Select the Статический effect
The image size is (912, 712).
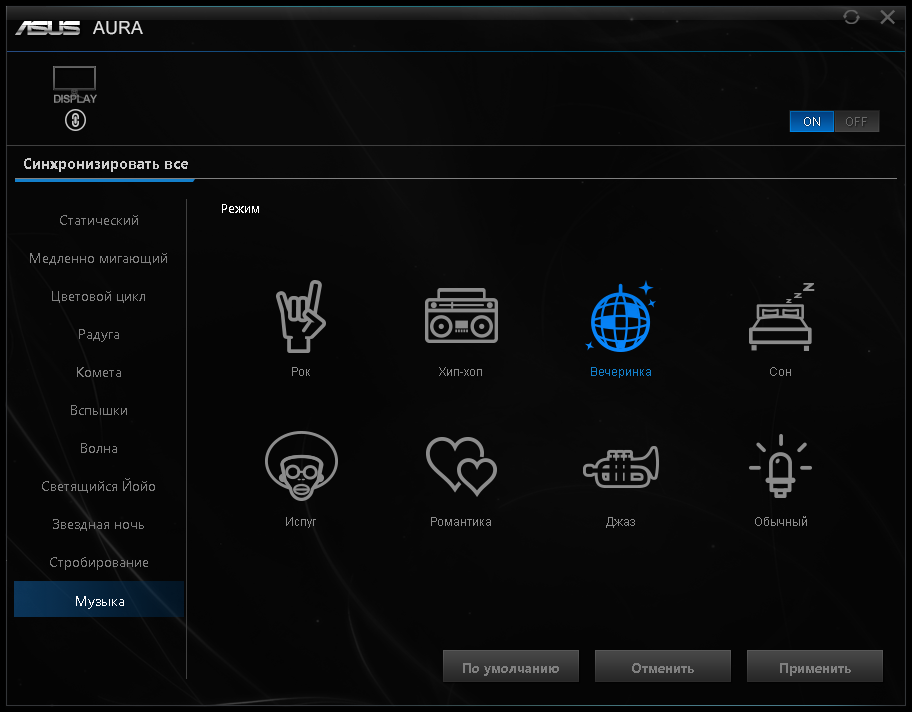(99, 220)
